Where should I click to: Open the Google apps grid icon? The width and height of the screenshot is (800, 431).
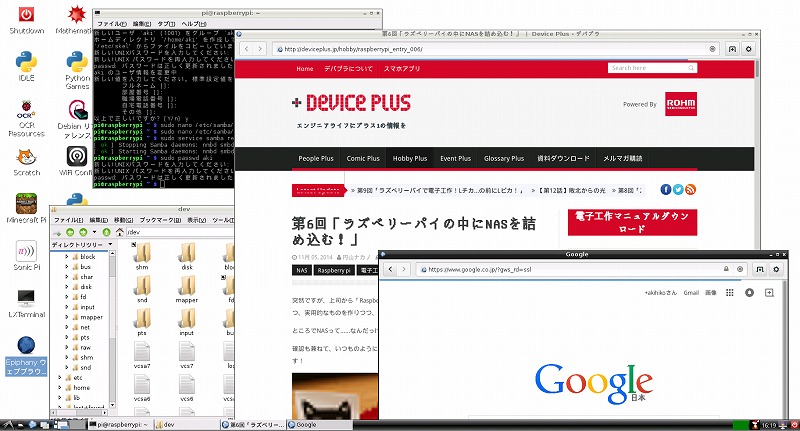[730, 292]
